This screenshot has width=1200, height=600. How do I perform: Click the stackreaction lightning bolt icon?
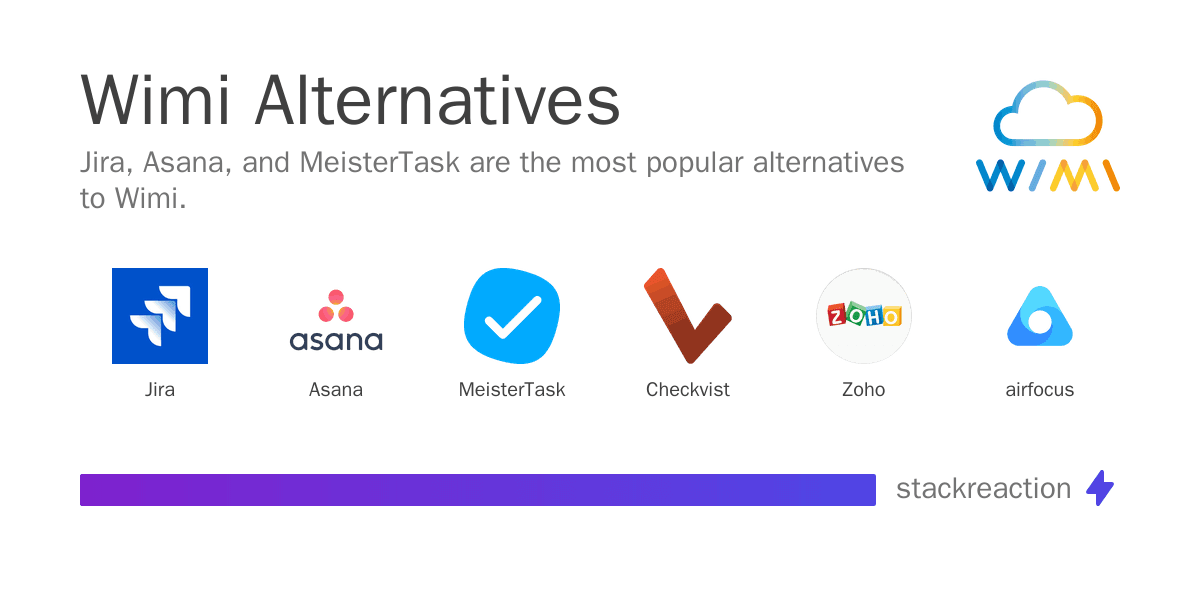pos(1100,488)
